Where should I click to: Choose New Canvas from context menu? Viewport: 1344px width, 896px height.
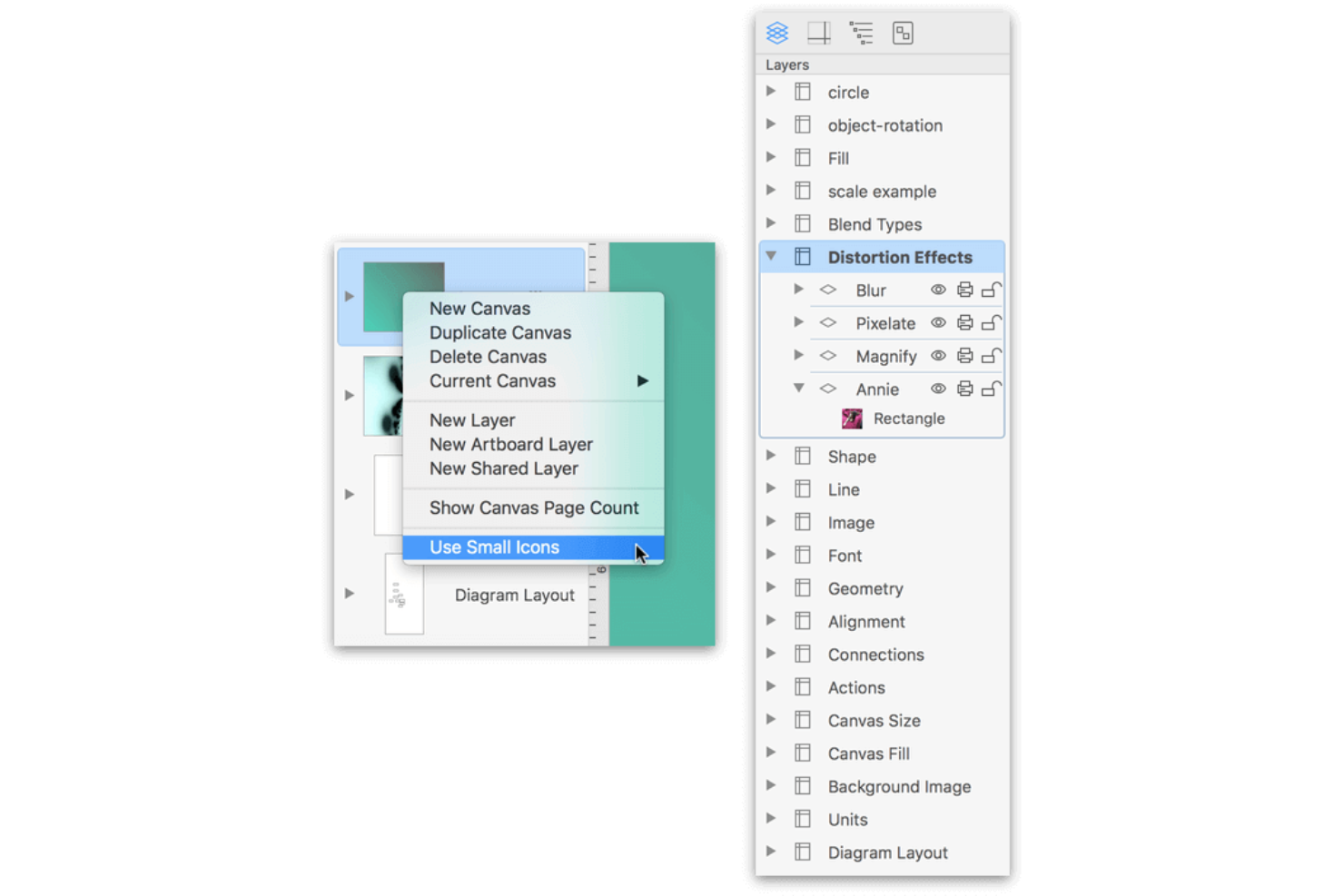[533, 309]
